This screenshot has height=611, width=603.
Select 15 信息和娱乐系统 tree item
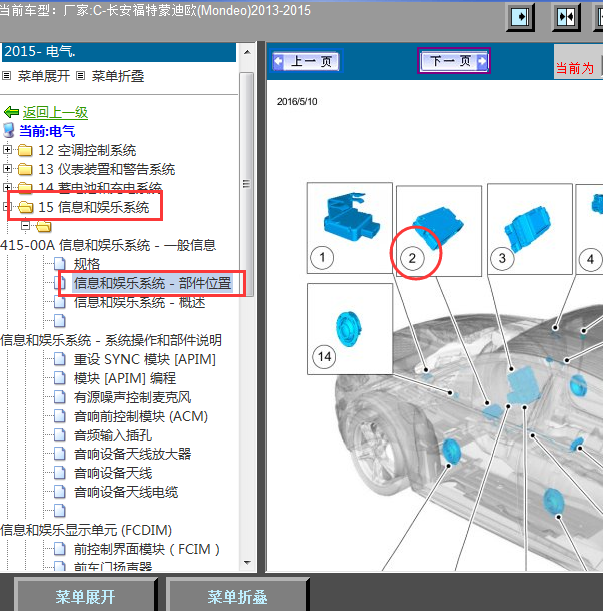tap(94, 207)
